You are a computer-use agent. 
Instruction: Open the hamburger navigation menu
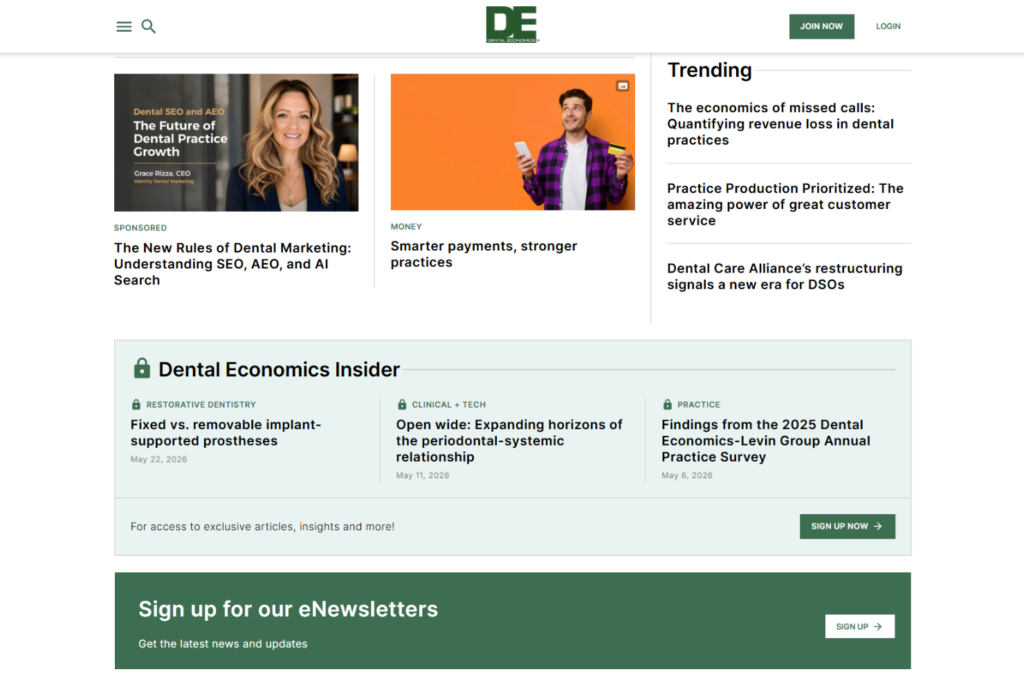coord(124,27)
